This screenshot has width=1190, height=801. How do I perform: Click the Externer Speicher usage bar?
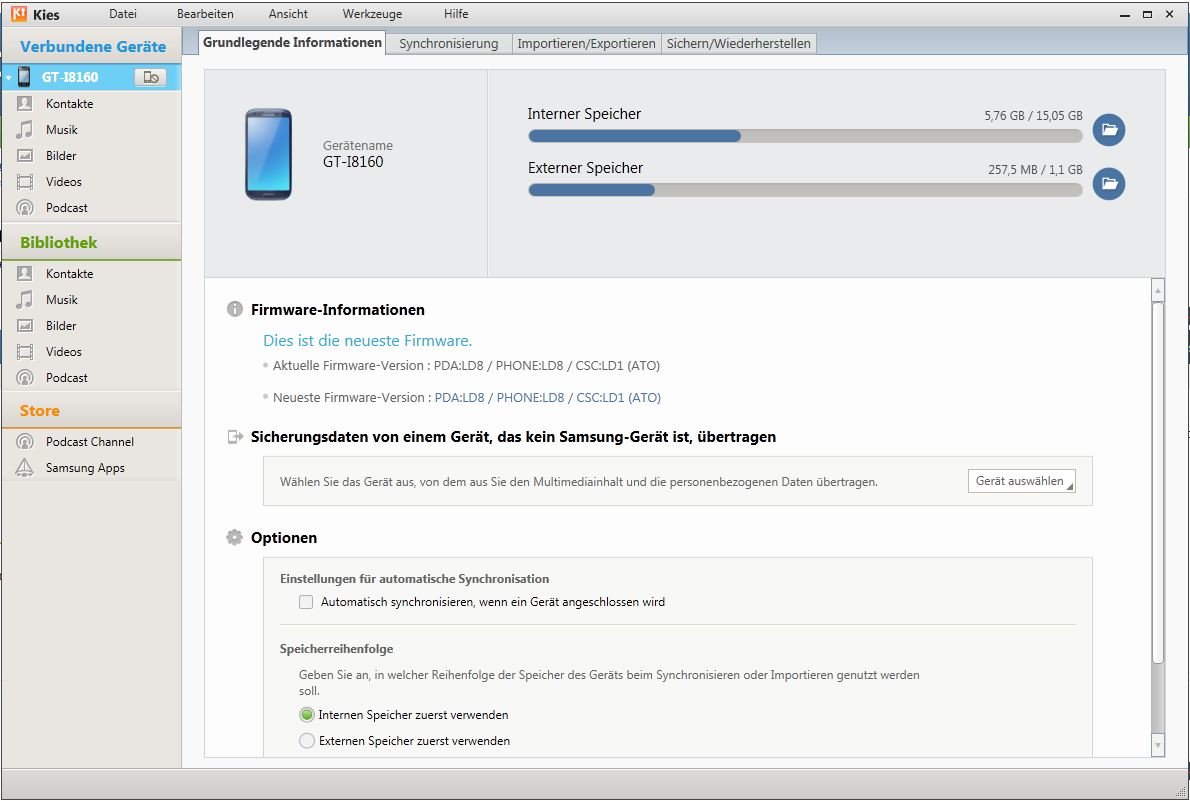tap(805, 190)
